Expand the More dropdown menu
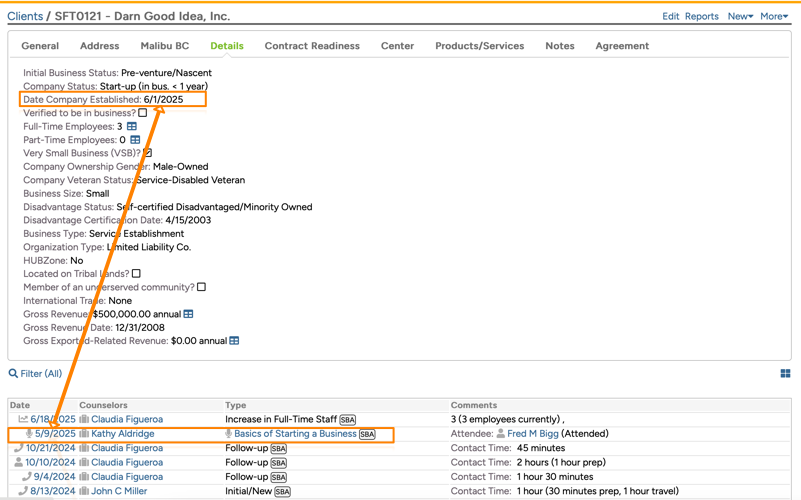Screen dimensions: 801x500 coord(773,16)
